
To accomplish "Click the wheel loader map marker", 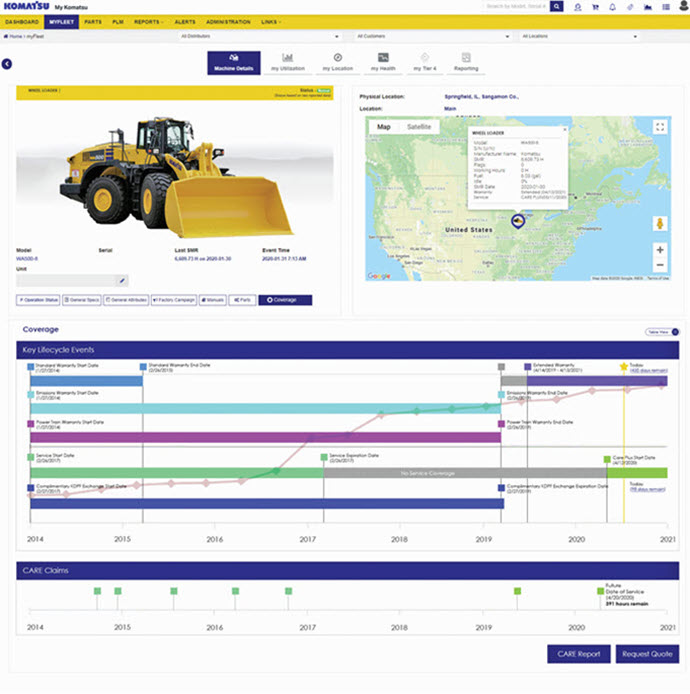I will click(x=517, y=221).
